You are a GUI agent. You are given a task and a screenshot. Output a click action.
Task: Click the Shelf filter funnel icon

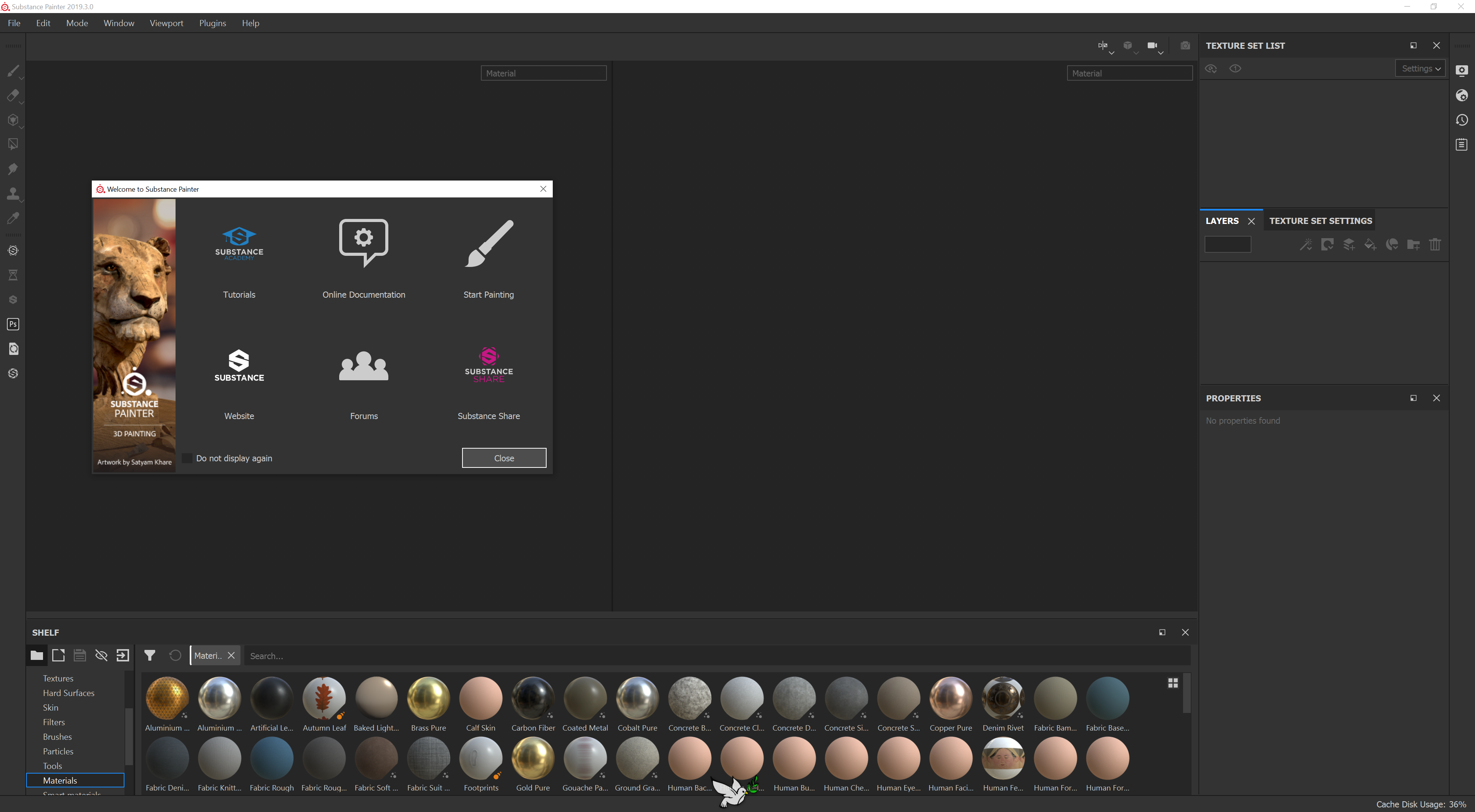coord(149,655)
